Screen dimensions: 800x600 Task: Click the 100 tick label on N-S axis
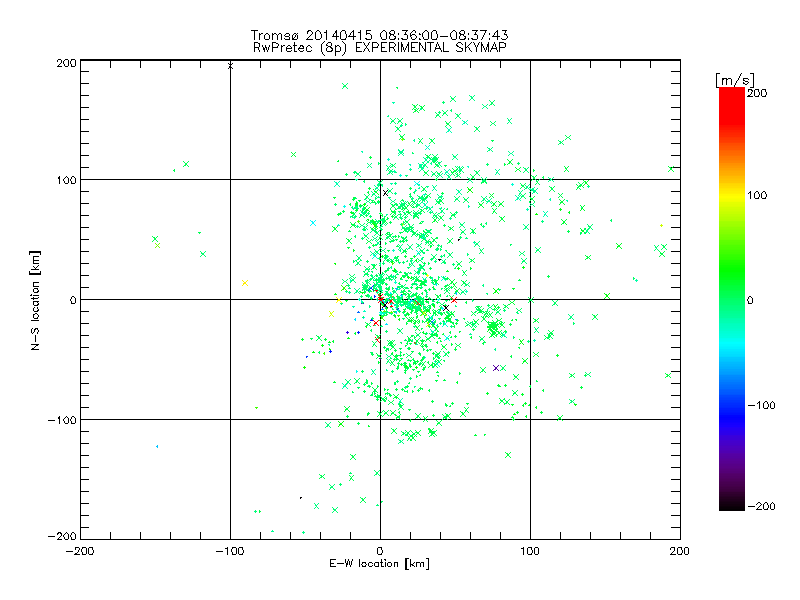[66, 180]
